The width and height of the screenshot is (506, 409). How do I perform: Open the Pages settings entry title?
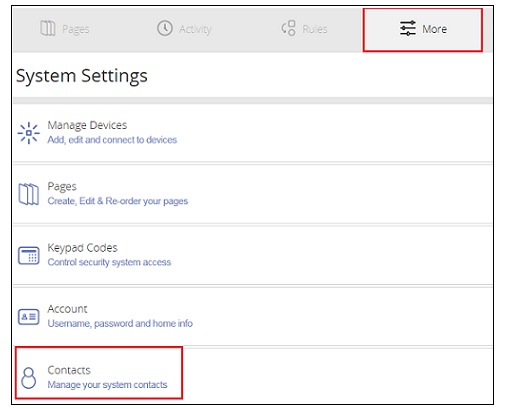click(x=62, y=187)
